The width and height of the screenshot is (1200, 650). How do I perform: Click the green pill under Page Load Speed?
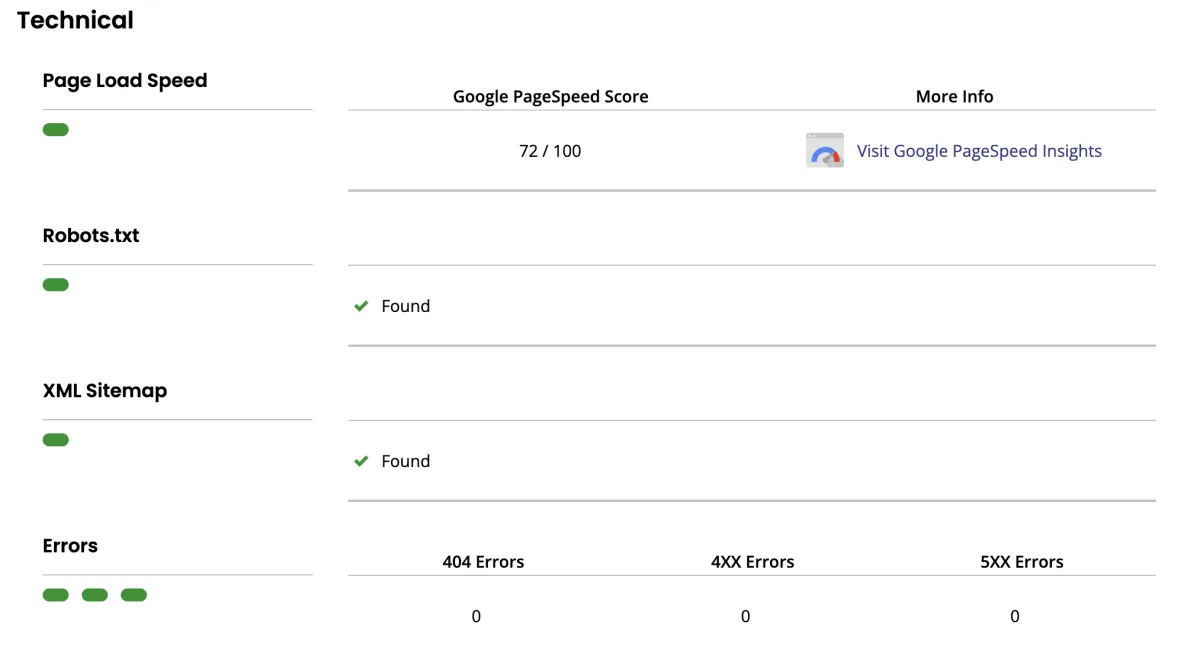tap(56, 130)
